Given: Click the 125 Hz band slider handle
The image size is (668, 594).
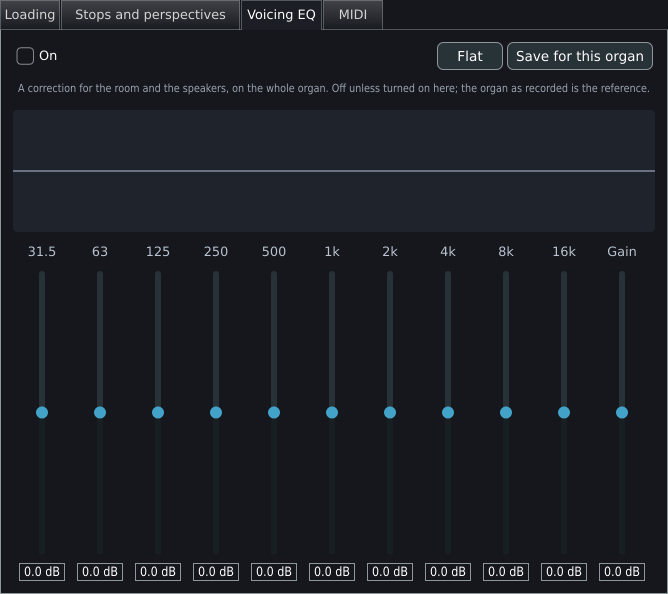Looking at the screenshot, I should pyautogui.click(x=158, y=412).
